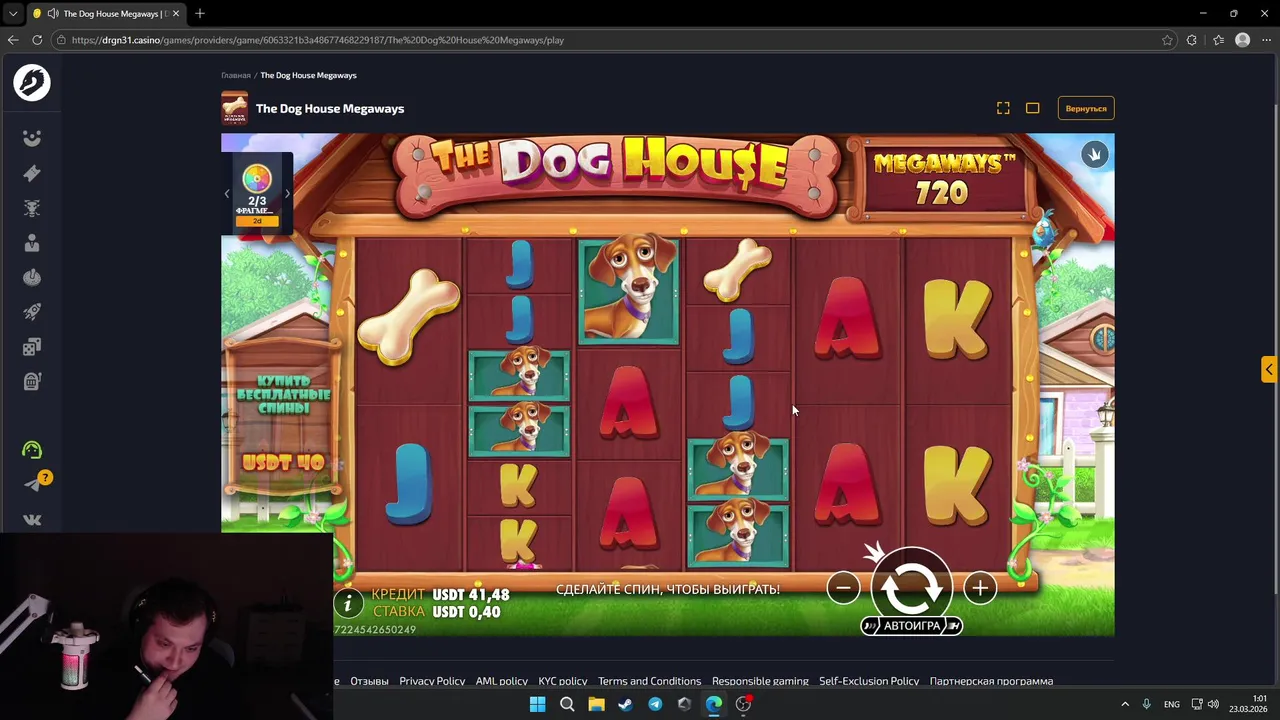Open the taskbar volume control
This screenshot has width=1280, height=720.
pos(1213,704)
